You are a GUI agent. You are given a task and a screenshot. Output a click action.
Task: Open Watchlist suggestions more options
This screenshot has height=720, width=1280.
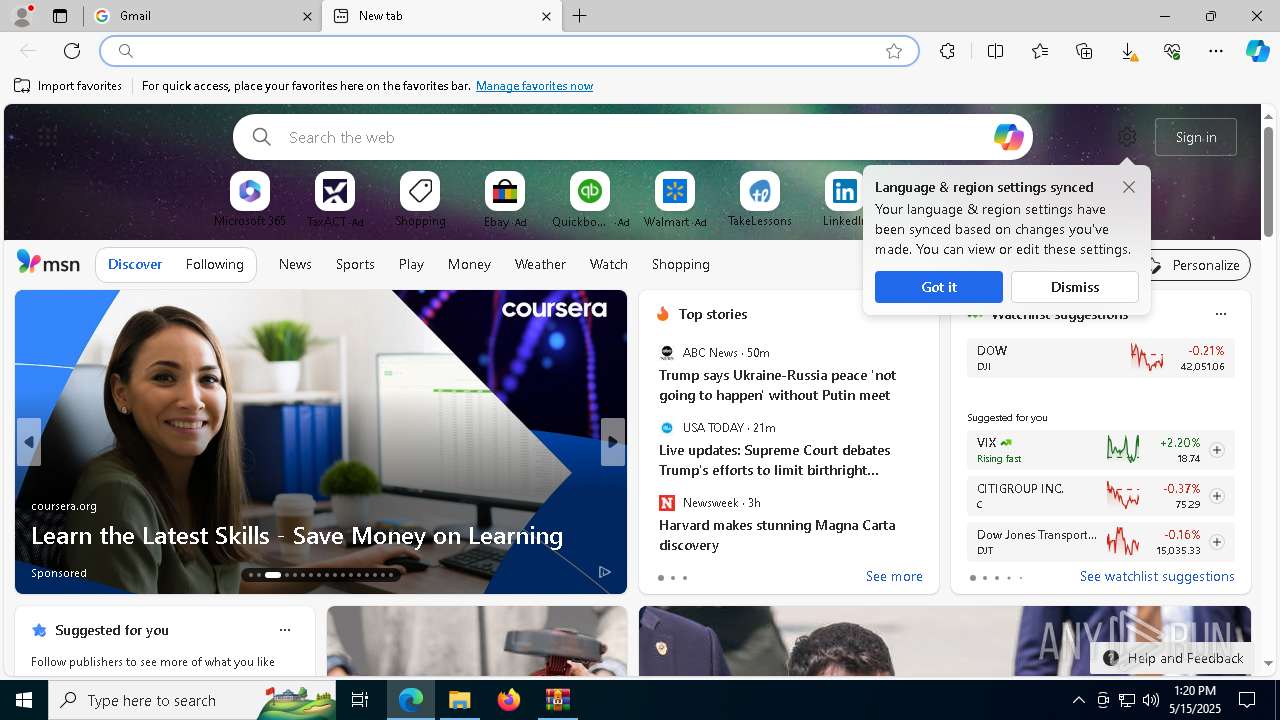tap(1220, 314)
